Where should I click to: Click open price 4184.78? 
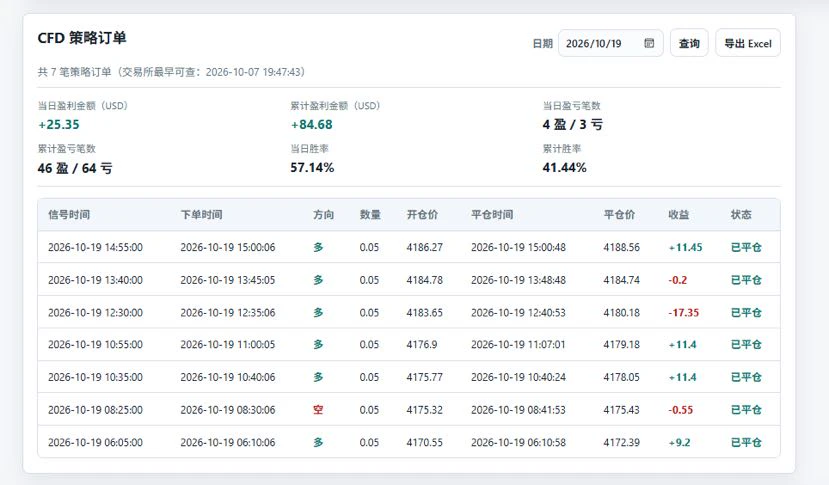click(x=425, y=280)
